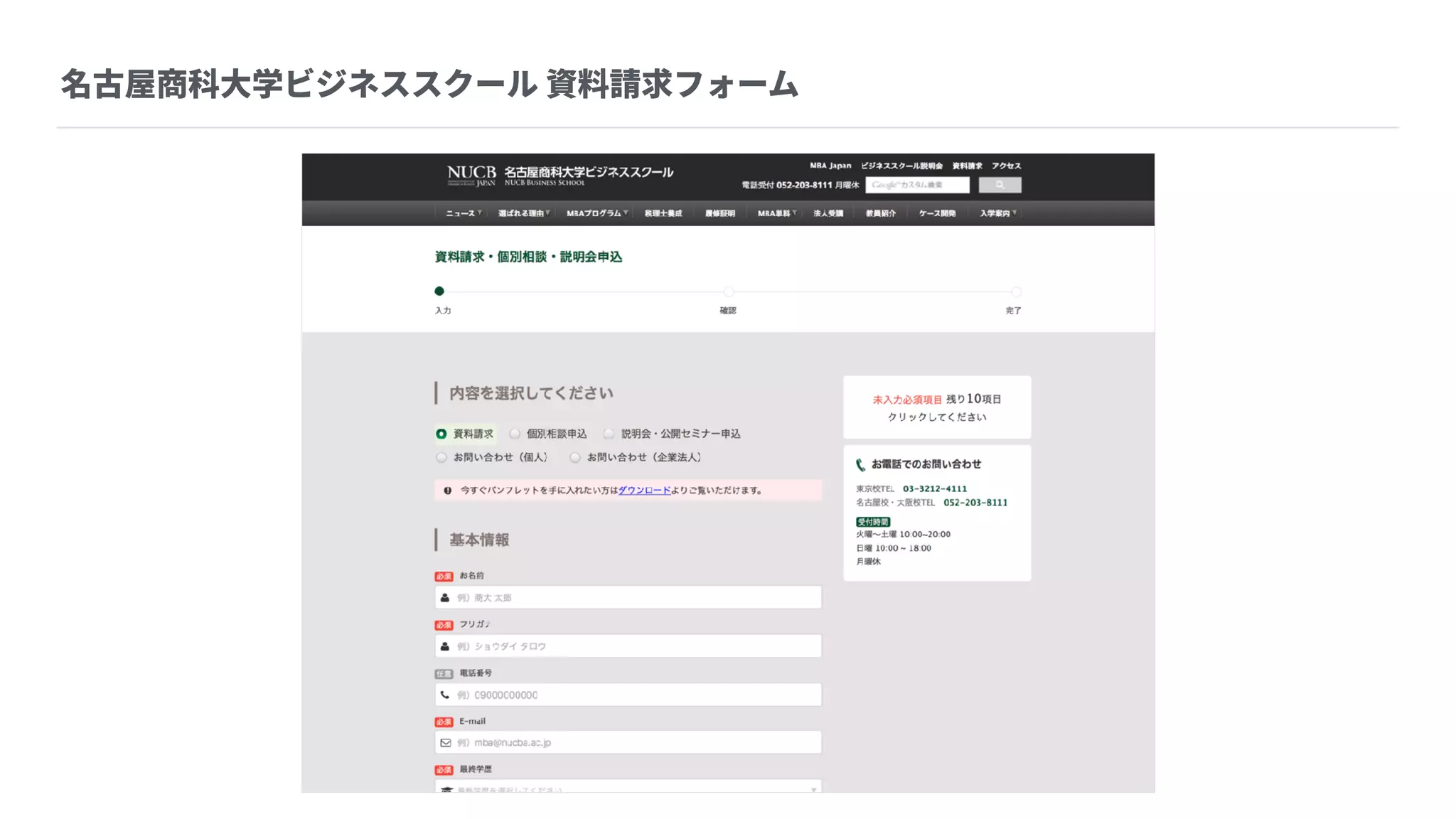Open the ケース開発 menu item
Screen dimensions: 1456x819
(937, 213)
